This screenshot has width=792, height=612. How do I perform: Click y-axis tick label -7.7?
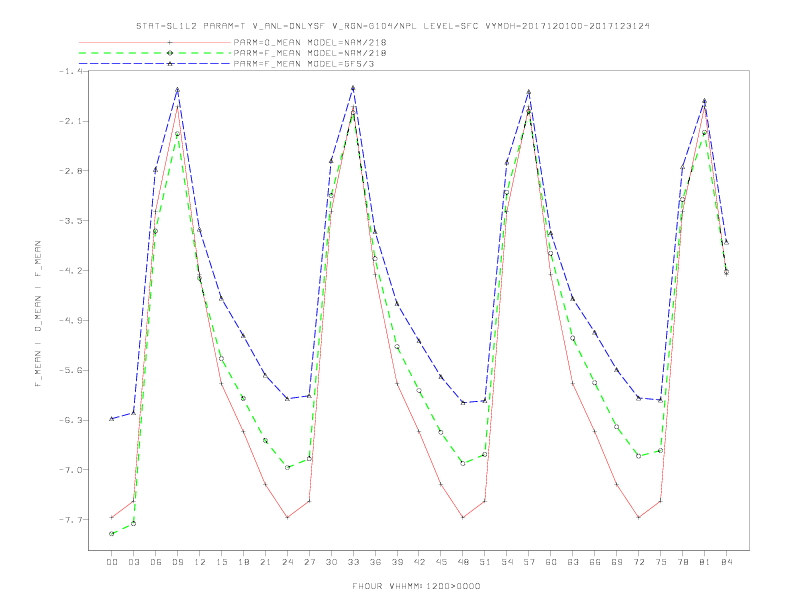pos(71,520)
